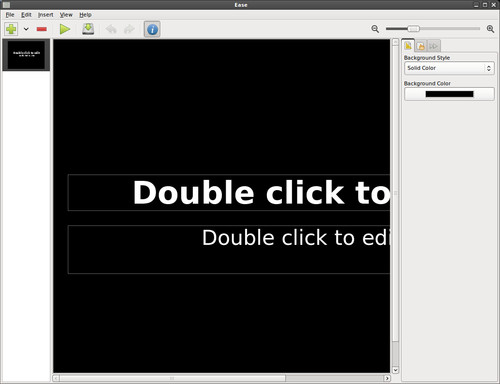Start the presentation with the green play icon
Screen dimensions: 500x384
point(65,29)
